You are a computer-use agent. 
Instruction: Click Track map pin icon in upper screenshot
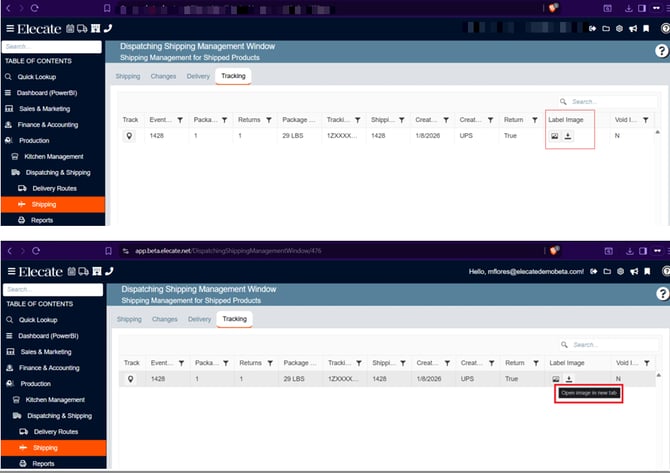coord(129,136)
